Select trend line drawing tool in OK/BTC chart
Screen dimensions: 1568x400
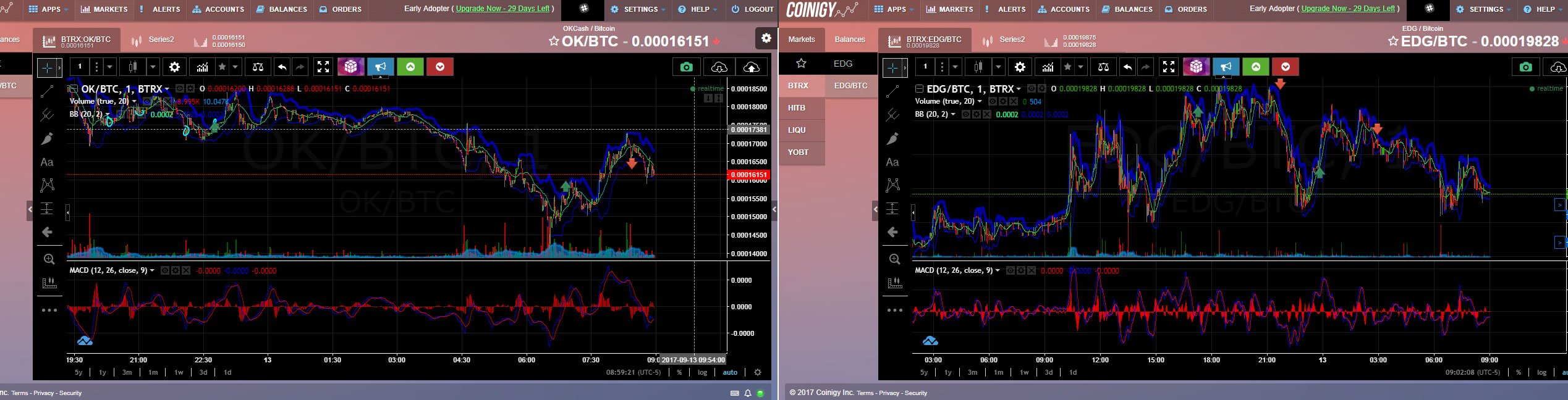47,91
